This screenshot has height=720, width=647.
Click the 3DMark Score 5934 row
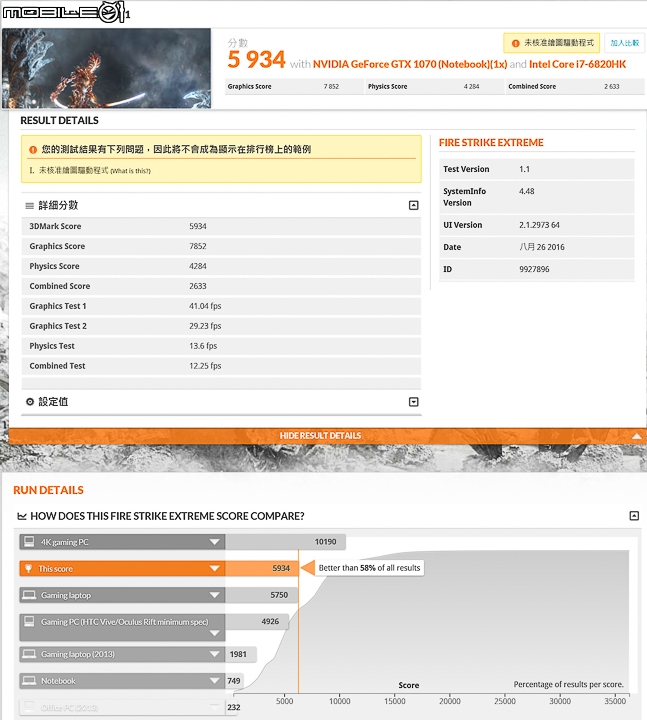[221, 226]
